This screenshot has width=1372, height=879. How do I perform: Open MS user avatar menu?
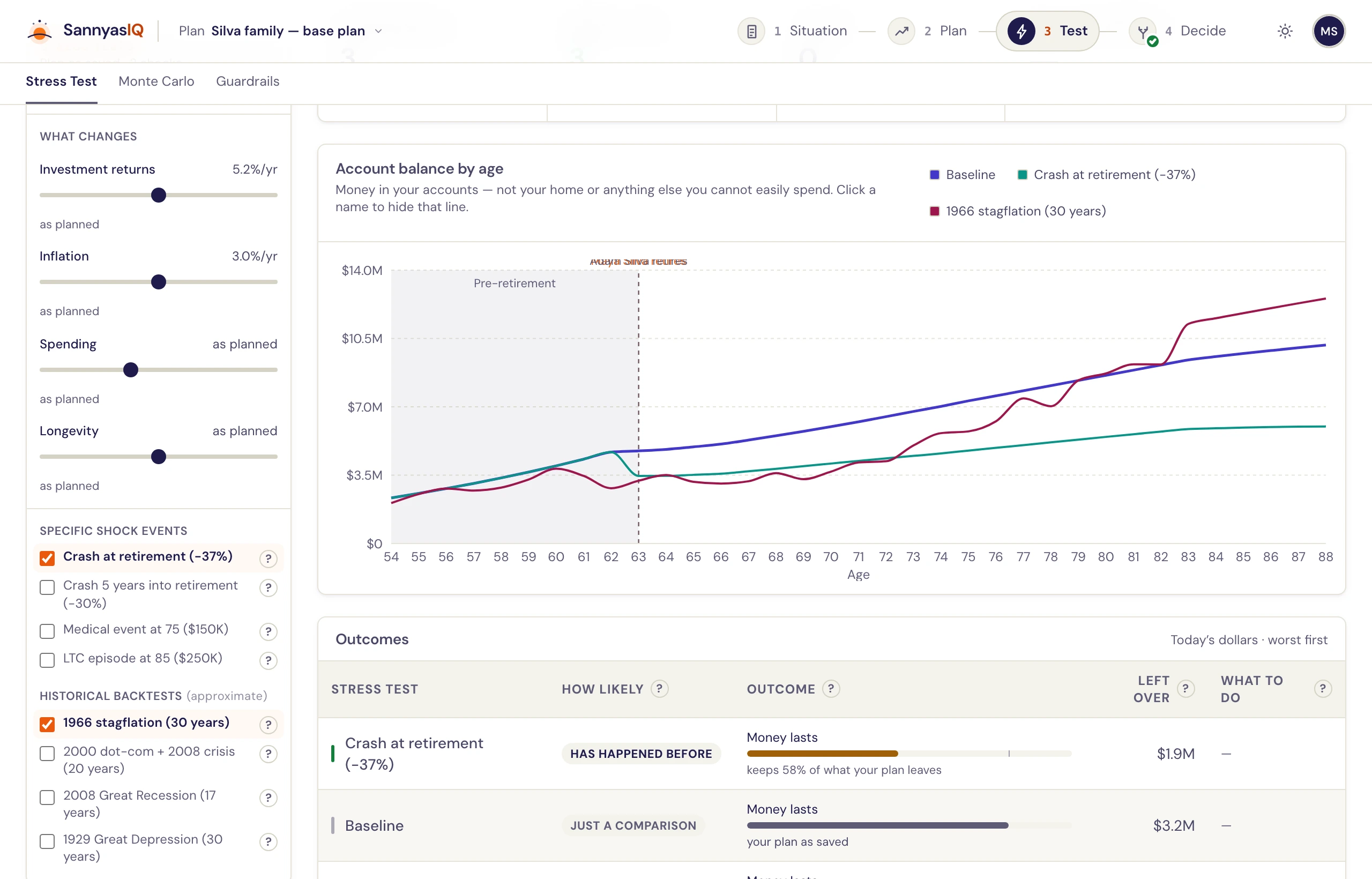point(1329,32)
